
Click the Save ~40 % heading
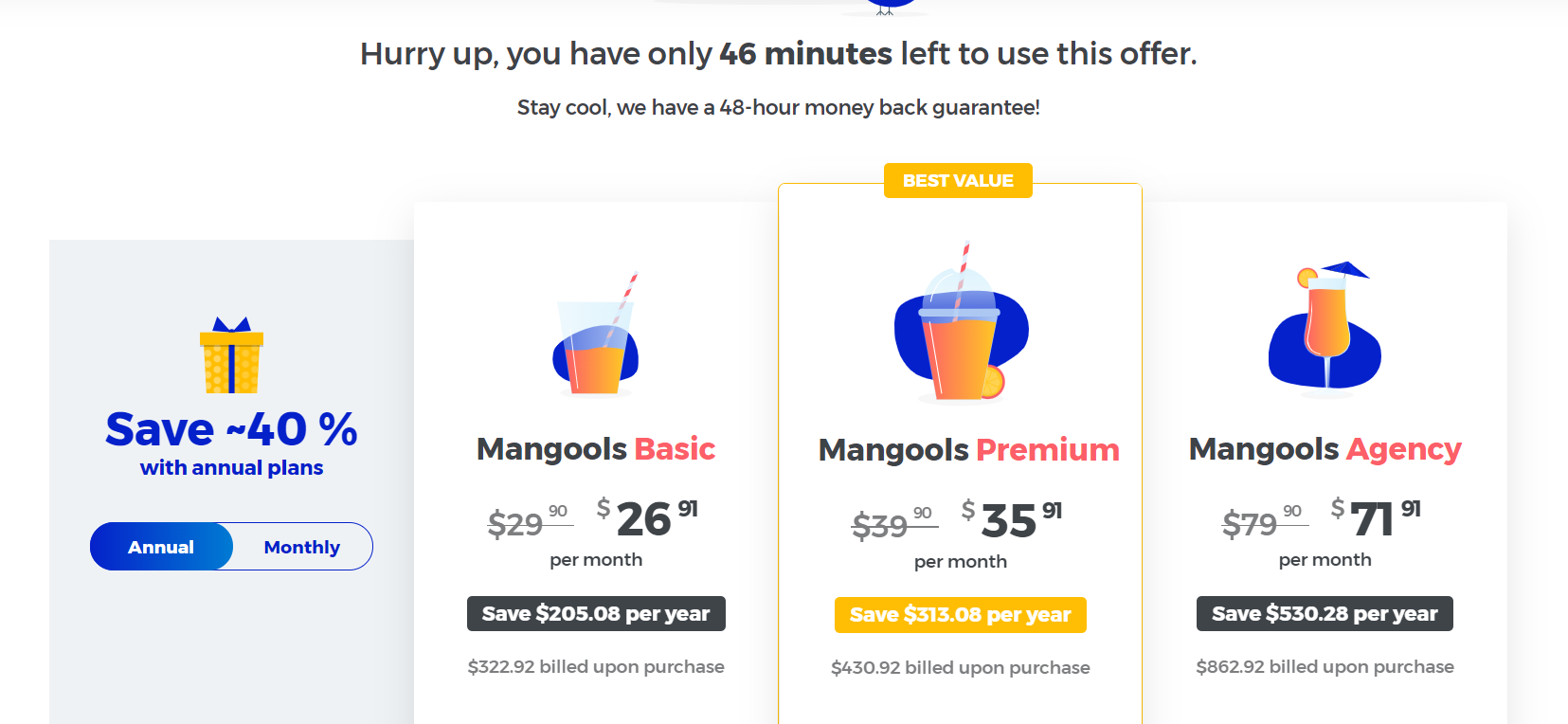tap(231, 429)
